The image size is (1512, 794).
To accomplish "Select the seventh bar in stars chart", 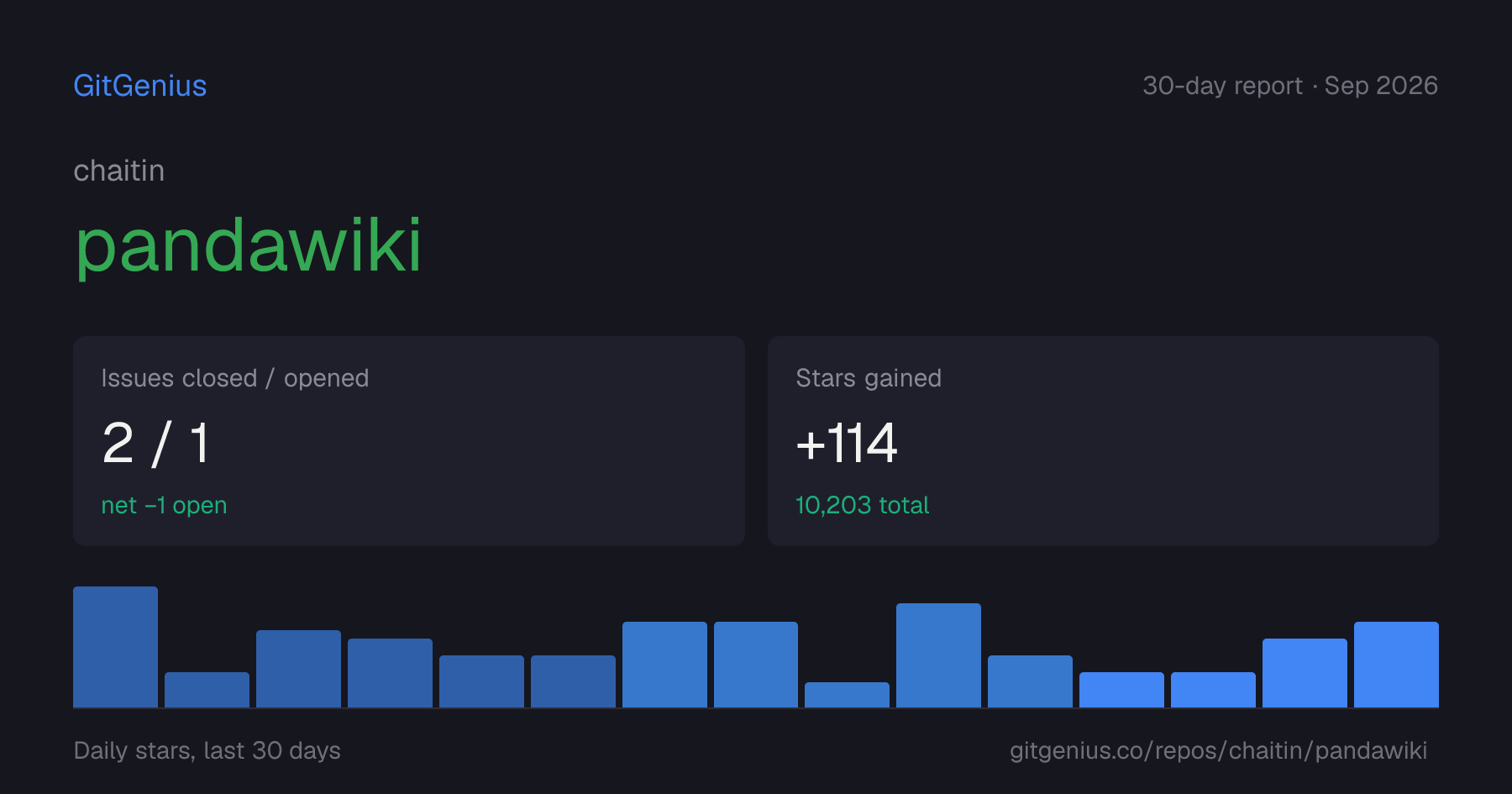I will 664,665.
